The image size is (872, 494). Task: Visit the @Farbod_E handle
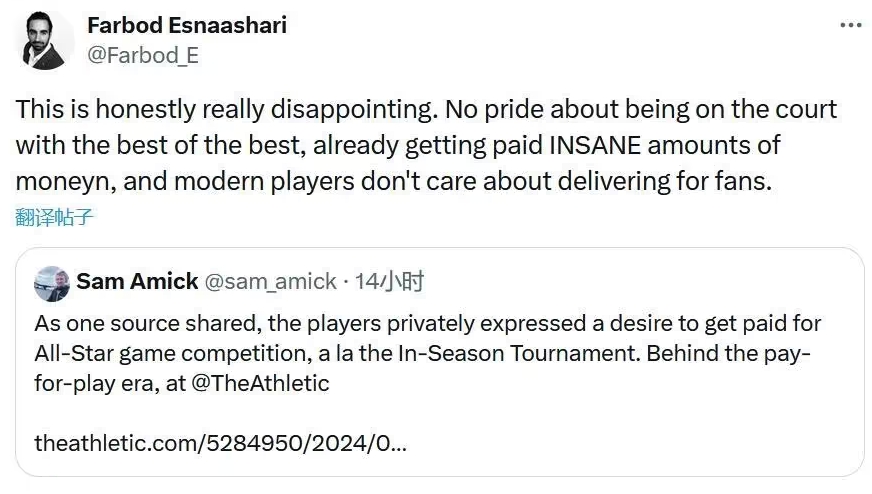pos(143,55)
